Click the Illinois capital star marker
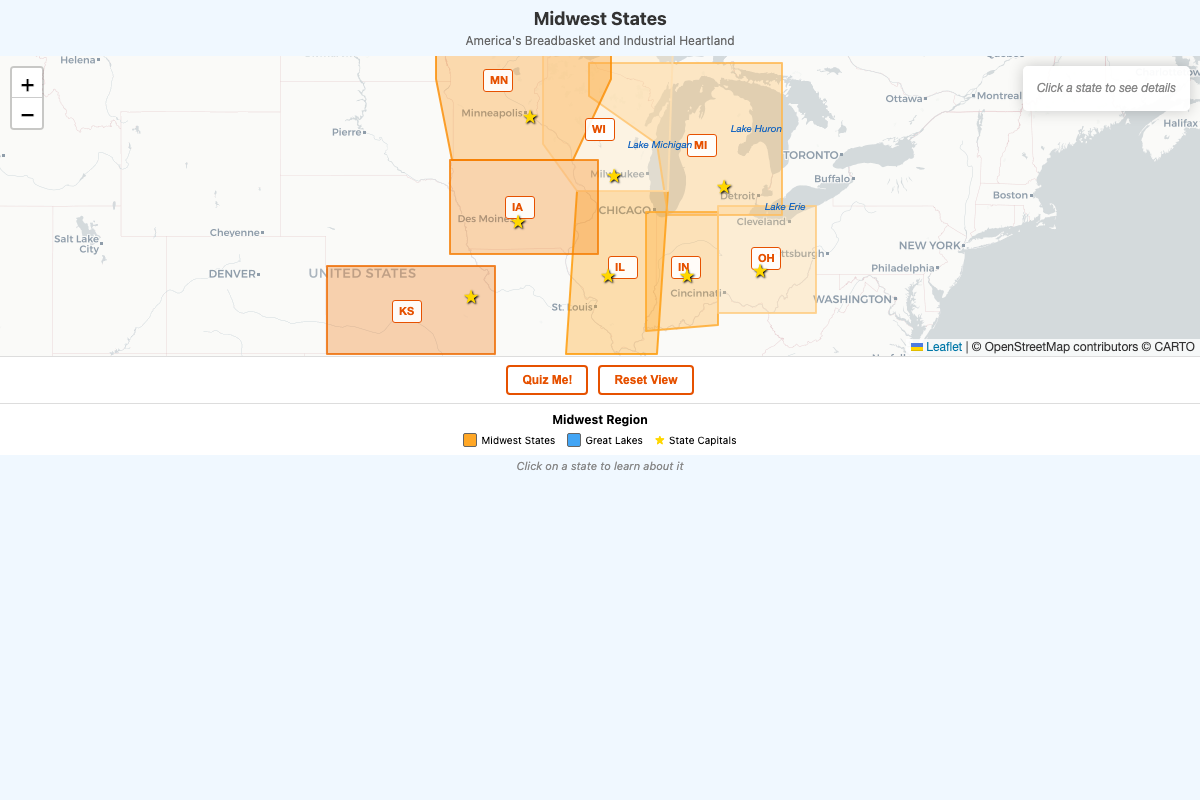Viewport: 1200px width, 800px height. (607, 276)
